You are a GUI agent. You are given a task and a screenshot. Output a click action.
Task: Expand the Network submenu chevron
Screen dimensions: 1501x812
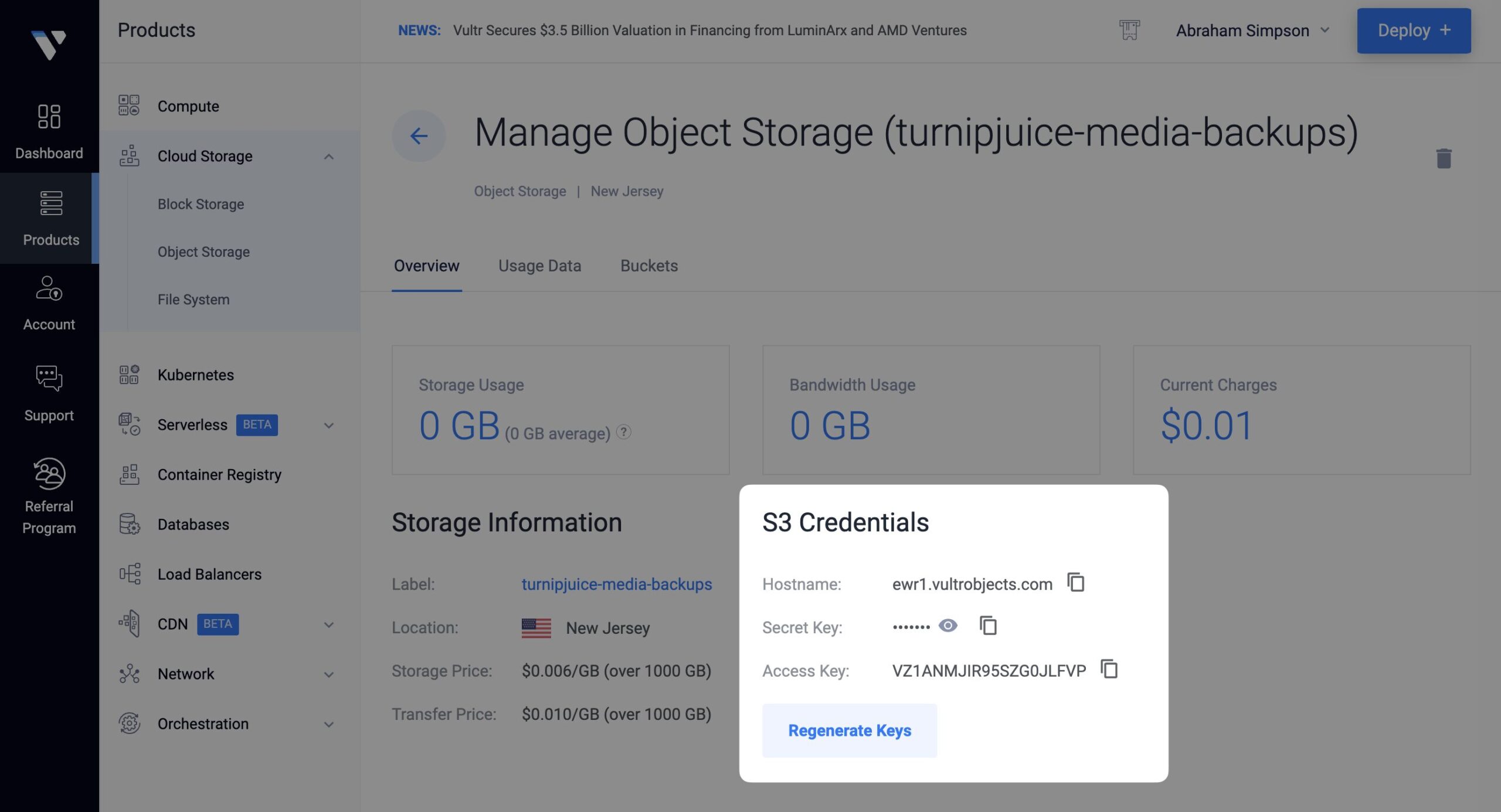(329, 674)
